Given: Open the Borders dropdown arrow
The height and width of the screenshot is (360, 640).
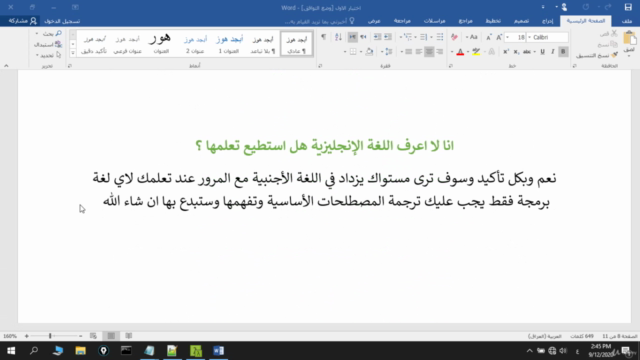Looking at the screenshot, I should pyautogui.click(x=345, y=52).
